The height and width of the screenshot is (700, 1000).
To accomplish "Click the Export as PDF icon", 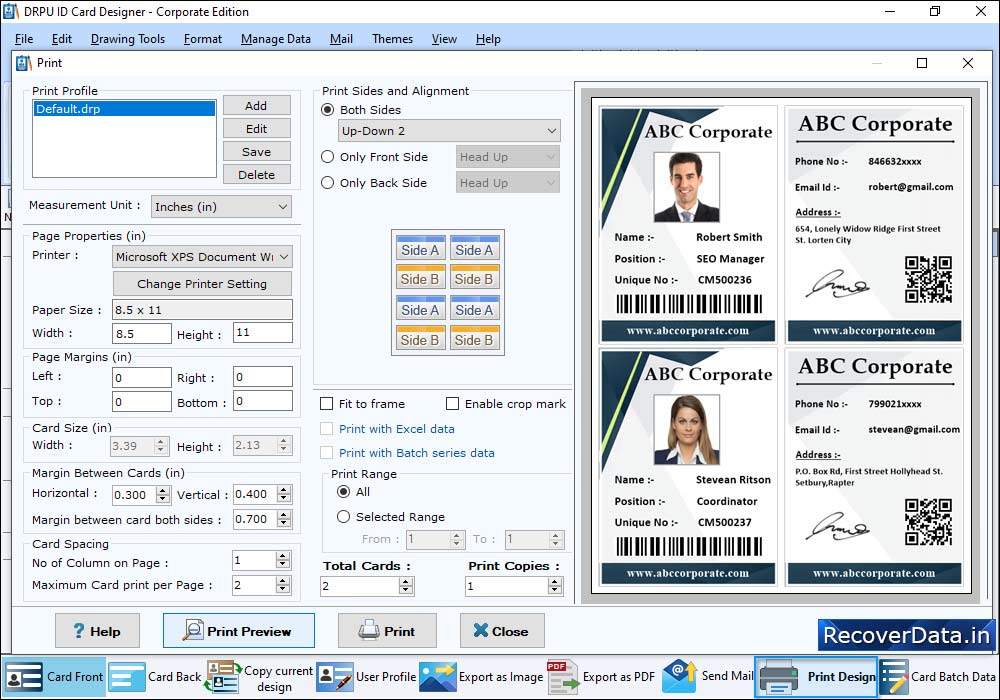I will click(x=562, y=677).
